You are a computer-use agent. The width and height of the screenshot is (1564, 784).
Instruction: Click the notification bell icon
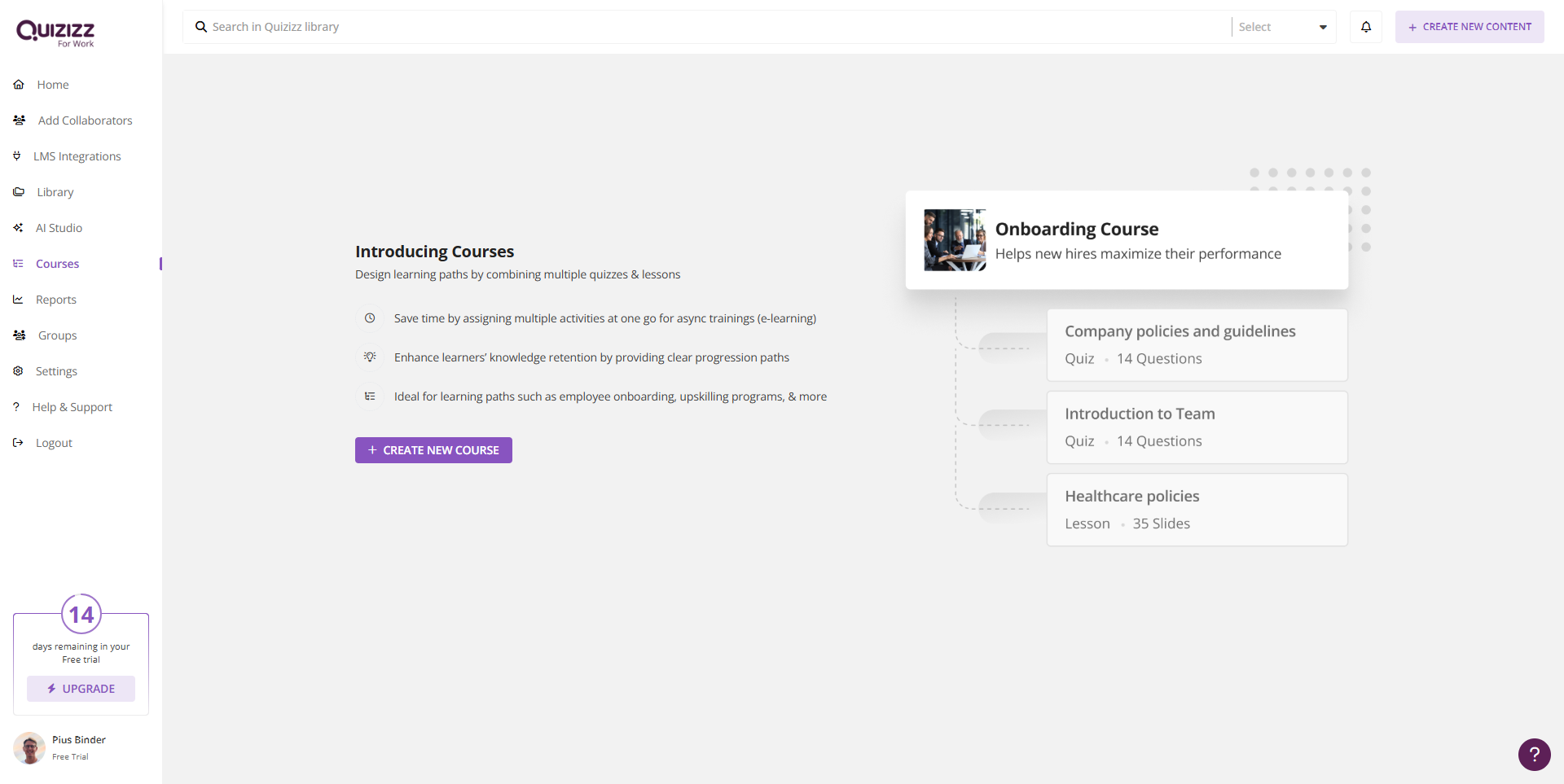tap(1366, 27)
